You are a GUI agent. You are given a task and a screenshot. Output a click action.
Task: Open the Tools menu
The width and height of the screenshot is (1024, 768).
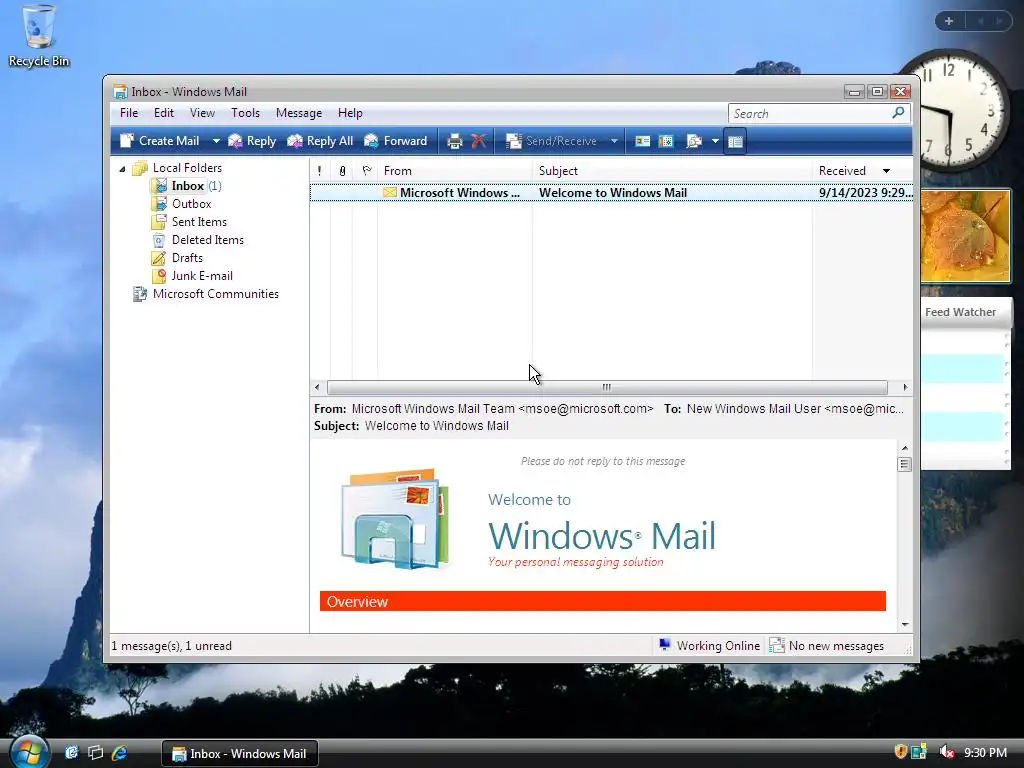coord(246,113)
